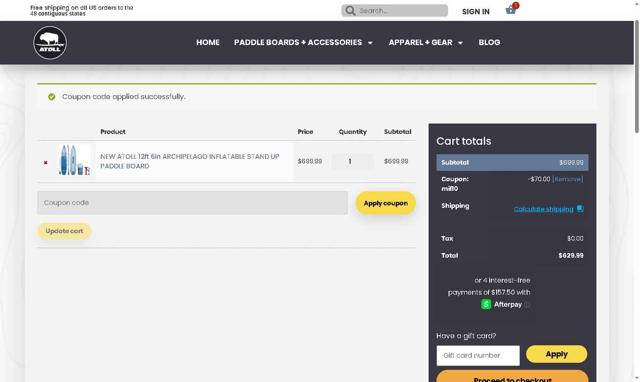Image resolution: width=640 pixels, height=382 pixels.
Task: Focus the site search field
Action: [394, 11]
